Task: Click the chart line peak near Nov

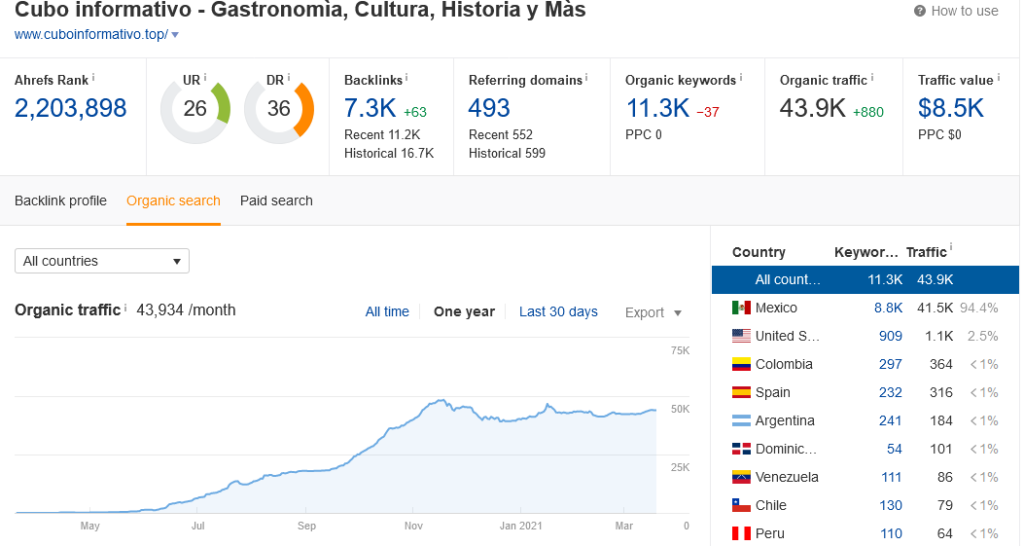Action: [x=442, y=400]
